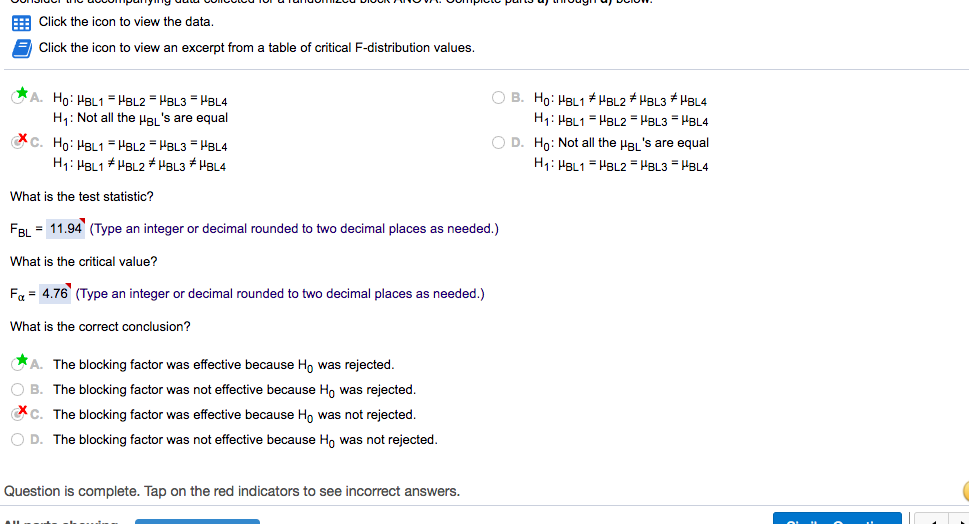Image resolution: width=969 pixels, height=524 pixels.
Task: Click the critical value field 4.76
Action: pos(55,294)
